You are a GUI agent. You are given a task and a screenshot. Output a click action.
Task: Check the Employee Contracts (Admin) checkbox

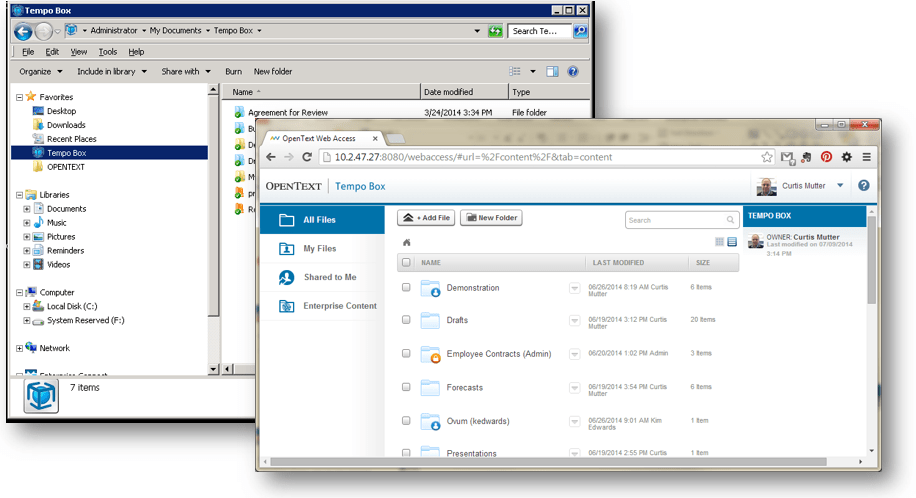[406, 353]
